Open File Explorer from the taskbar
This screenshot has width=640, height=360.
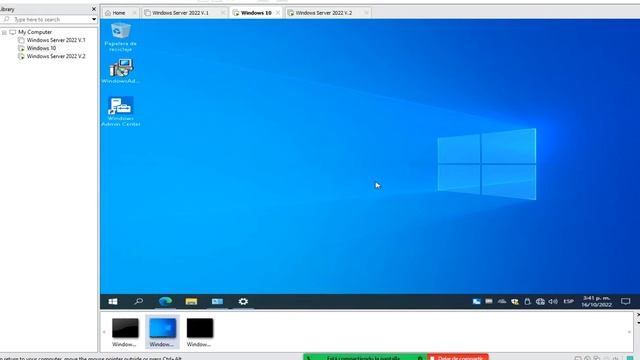[191, 301]
